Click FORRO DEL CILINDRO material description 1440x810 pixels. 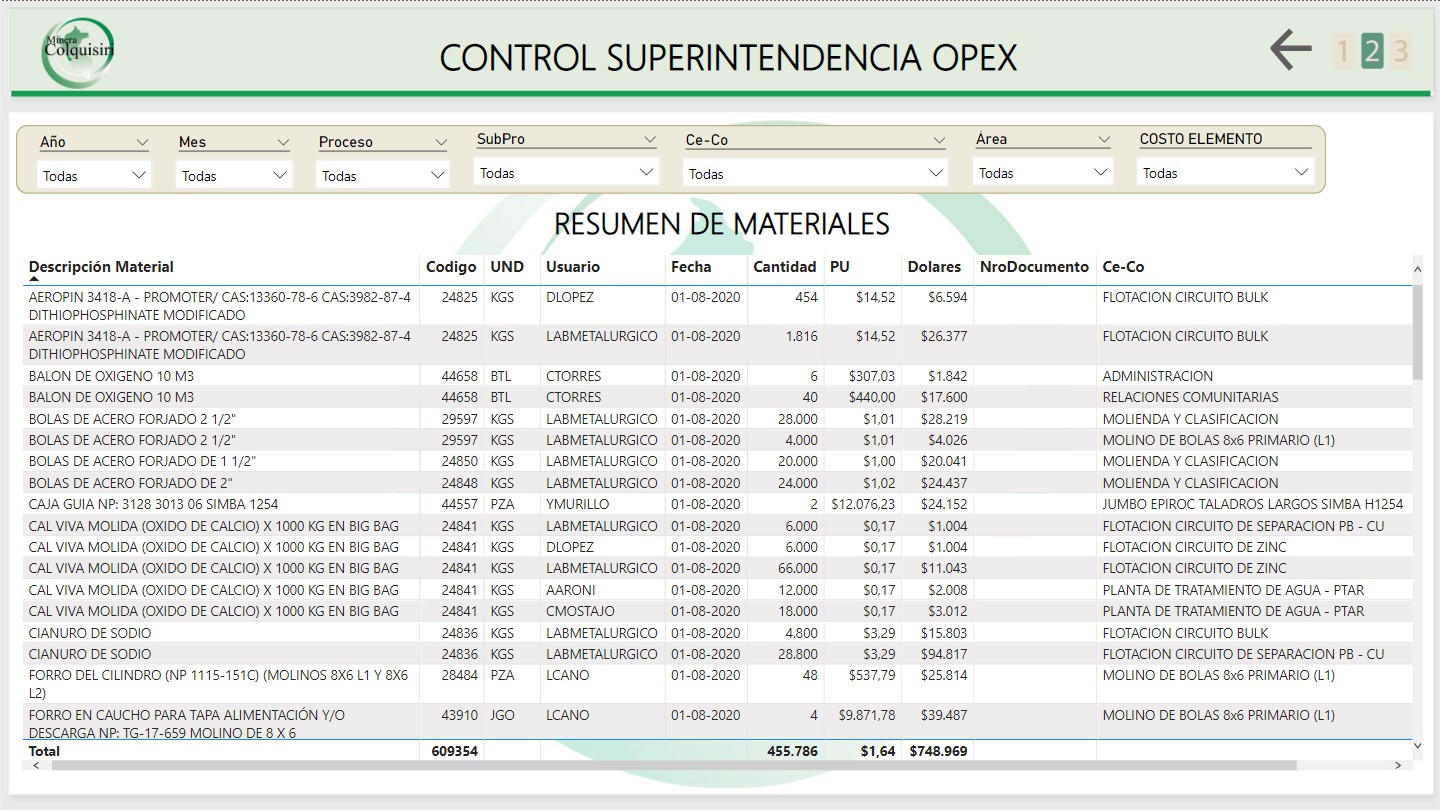[219, 684]
